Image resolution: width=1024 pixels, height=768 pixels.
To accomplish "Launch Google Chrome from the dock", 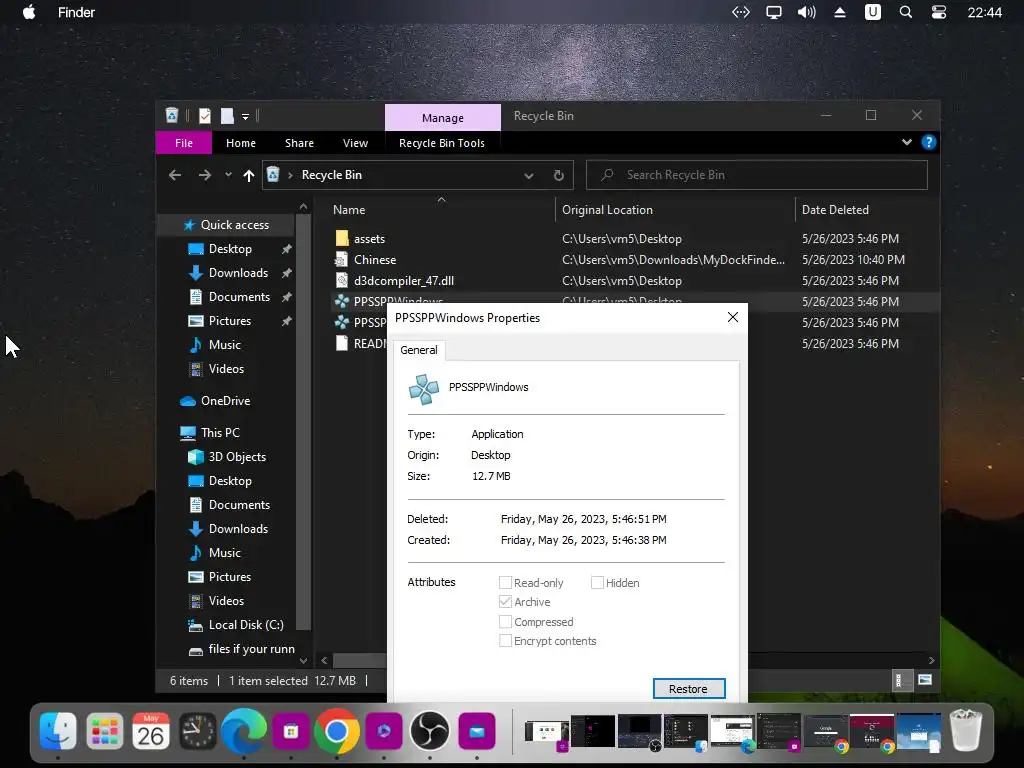I will click(336, 731).
